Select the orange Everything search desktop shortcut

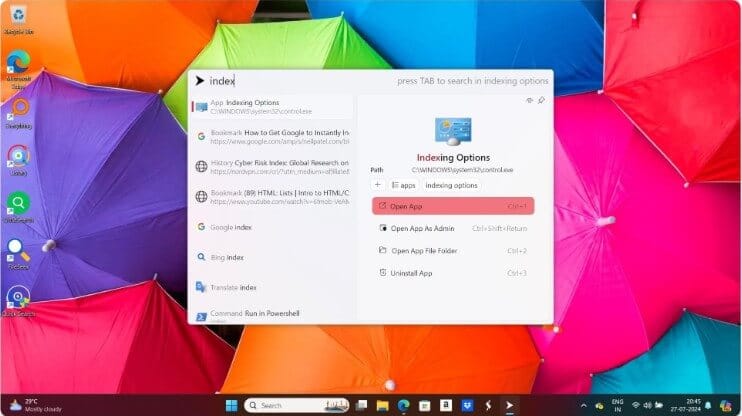[19, 114]
